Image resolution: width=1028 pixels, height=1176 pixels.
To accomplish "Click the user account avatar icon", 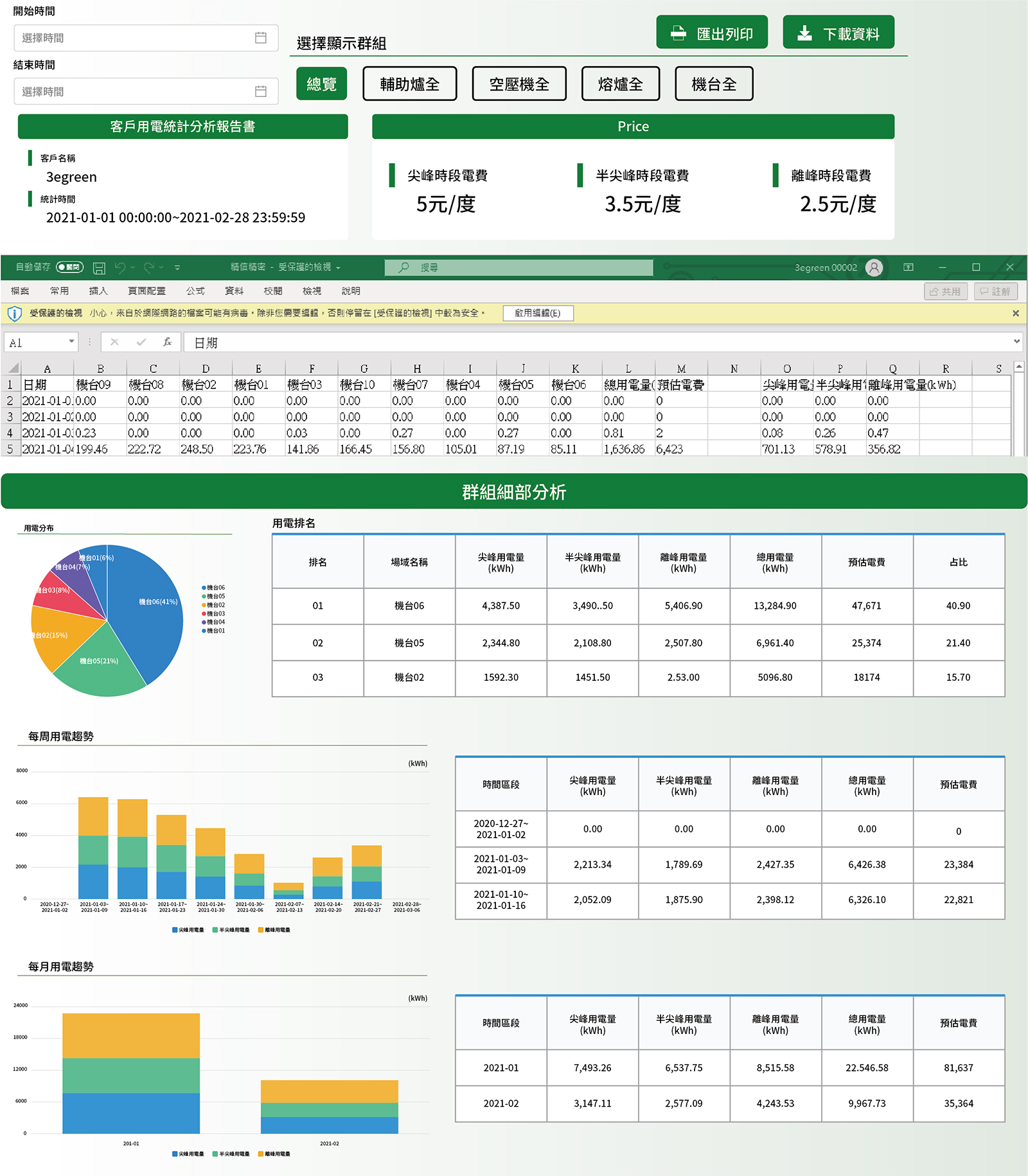I will click(874, 268).
